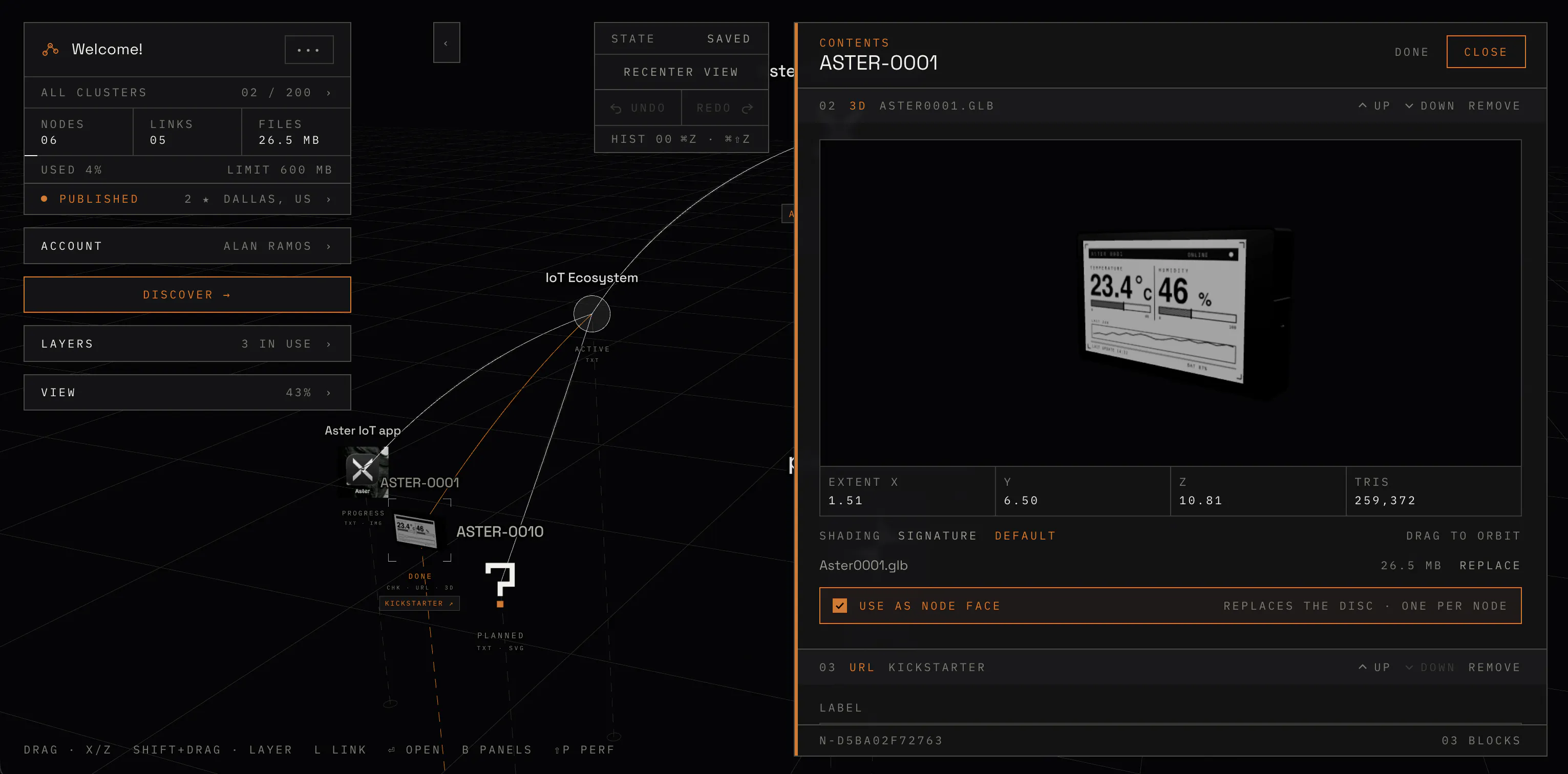Click the Y 6.50 extent cell
Screen dimensions: 1568x774
1083,491
